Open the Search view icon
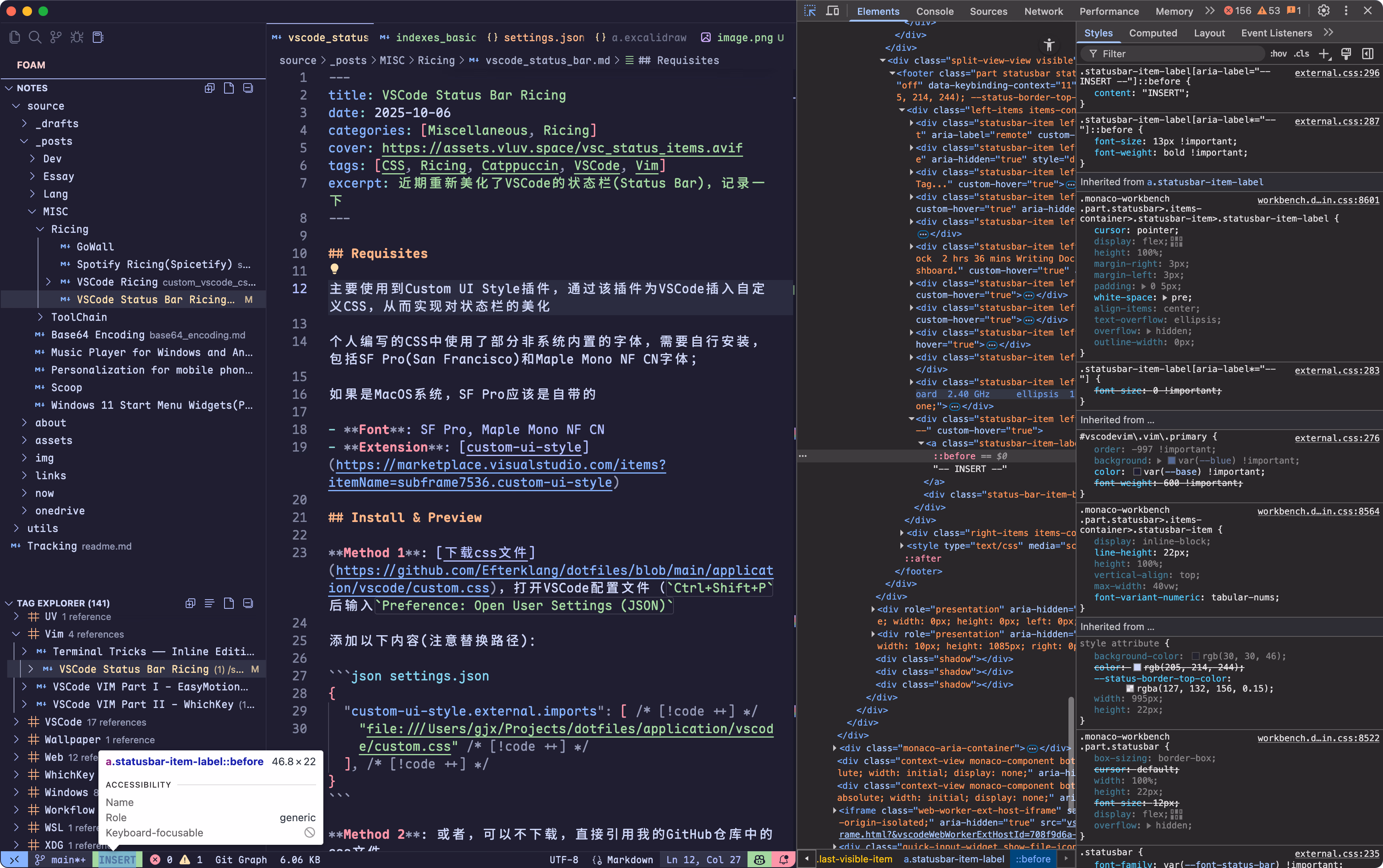 35,37
